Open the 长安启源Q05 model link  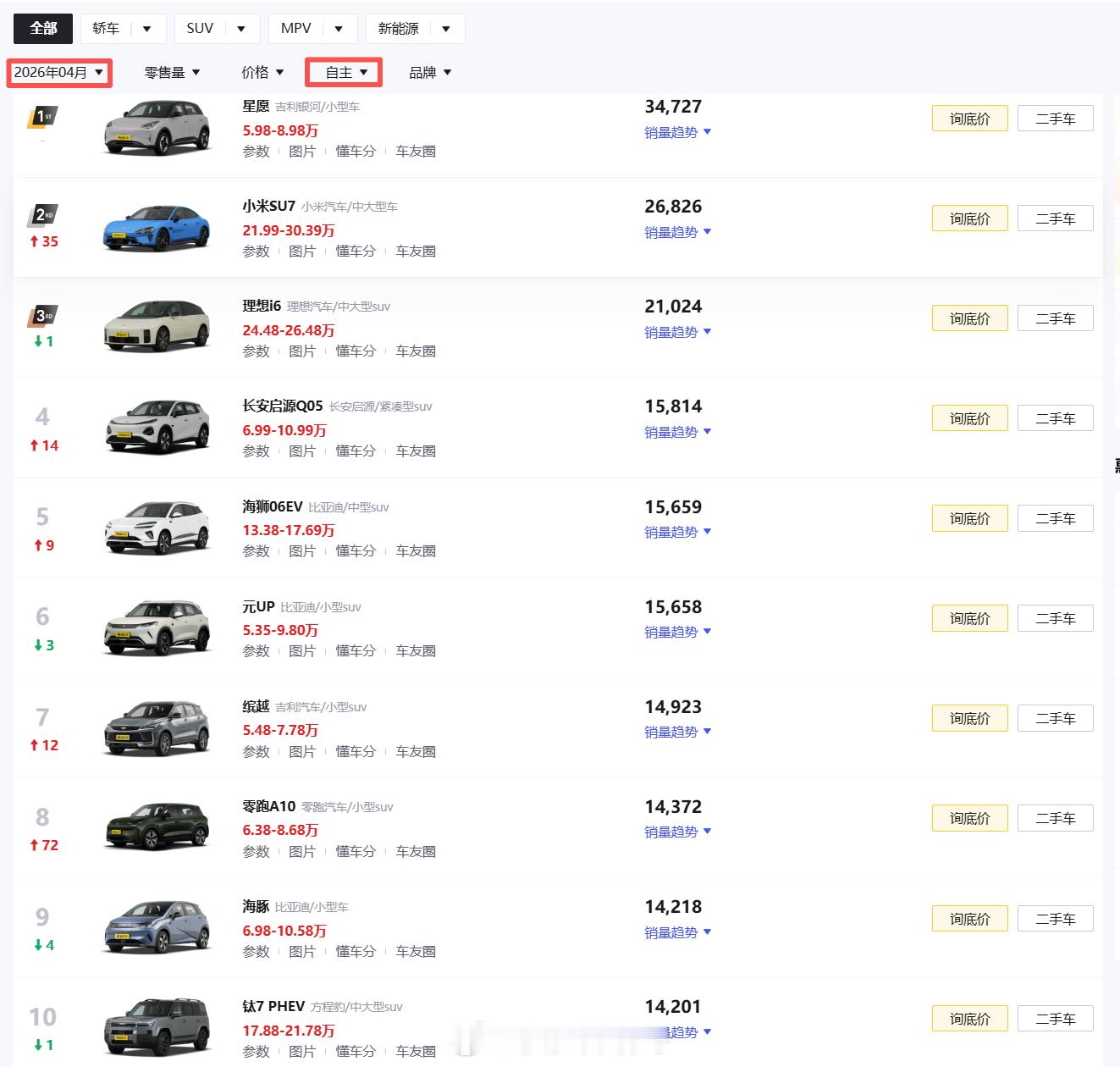click(x=283, y=406)
